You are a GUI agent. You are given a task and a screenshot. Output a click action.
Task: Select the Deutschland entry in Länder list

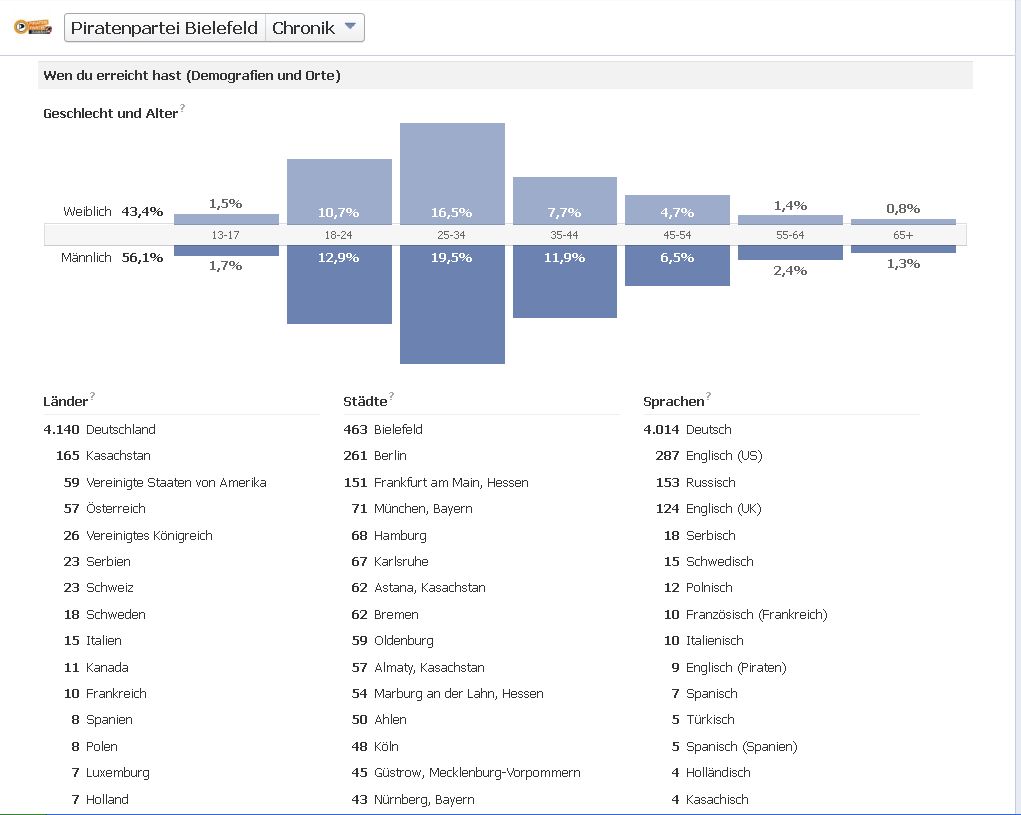click(x=121, y=430)
